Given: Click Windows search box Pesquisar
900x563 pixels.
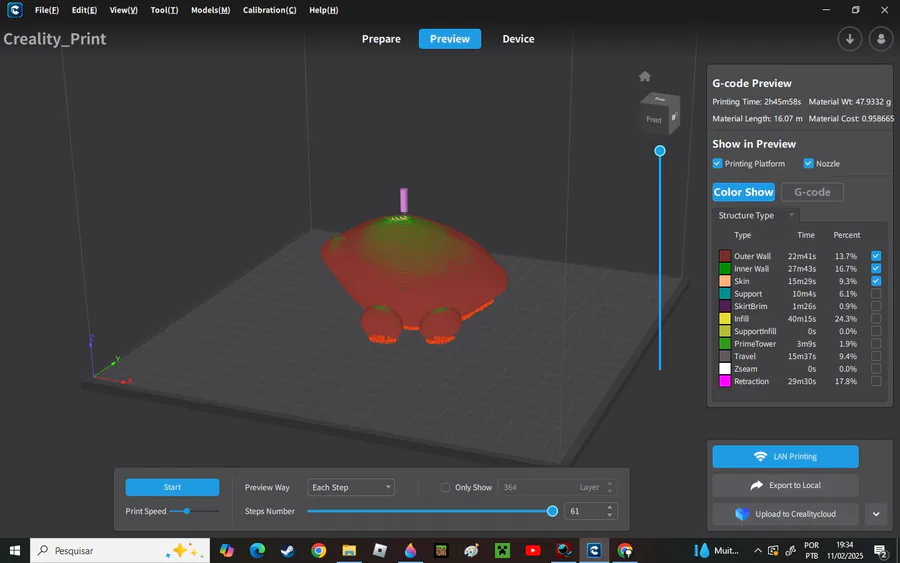Looking at the screenshot, I should (120, 551).
